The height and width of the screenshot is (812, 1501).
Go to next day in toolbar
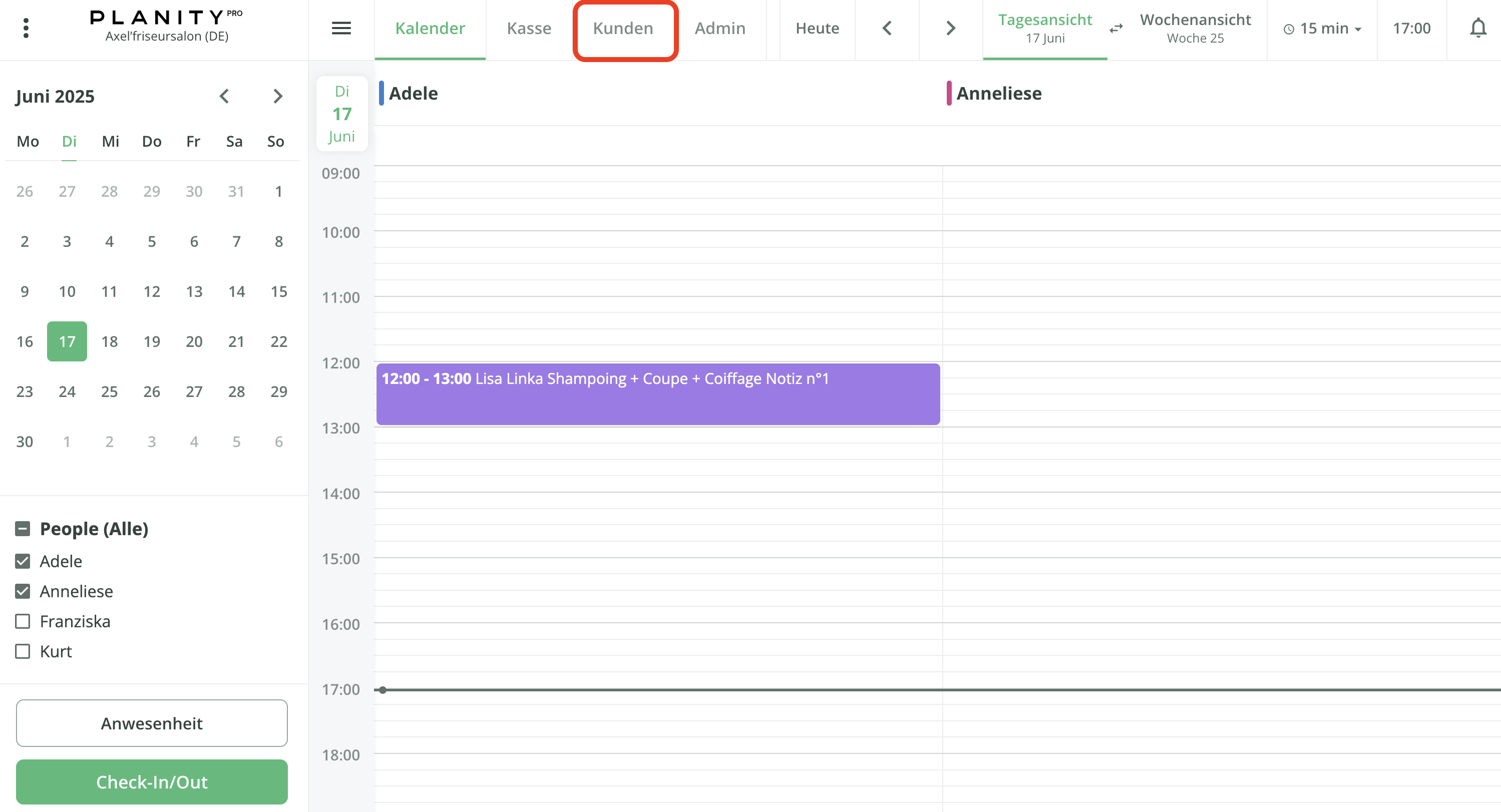[950, 28]
